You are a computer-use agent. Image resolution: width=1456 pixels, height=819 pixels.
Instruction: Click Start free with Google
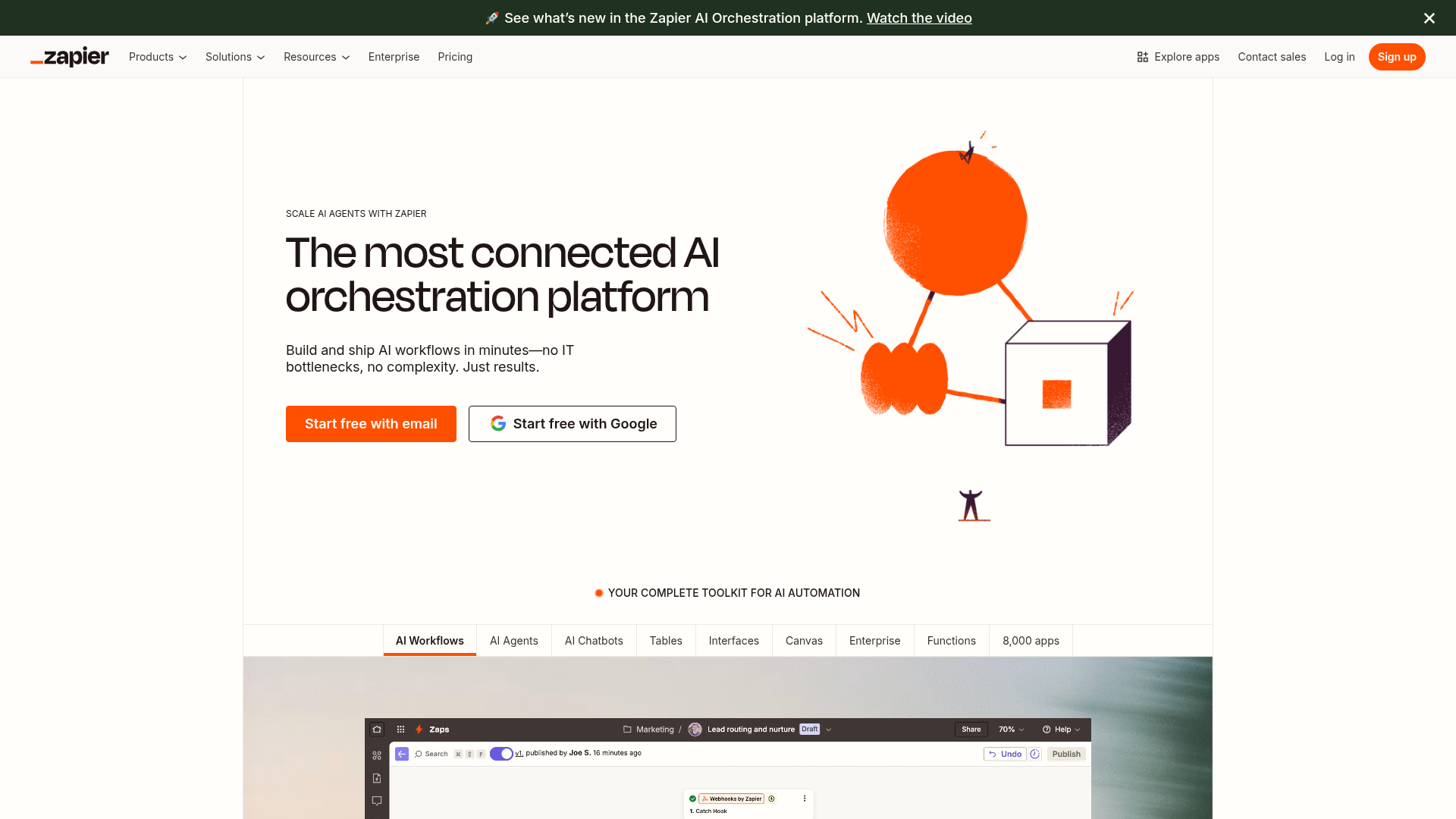(572, 423)
